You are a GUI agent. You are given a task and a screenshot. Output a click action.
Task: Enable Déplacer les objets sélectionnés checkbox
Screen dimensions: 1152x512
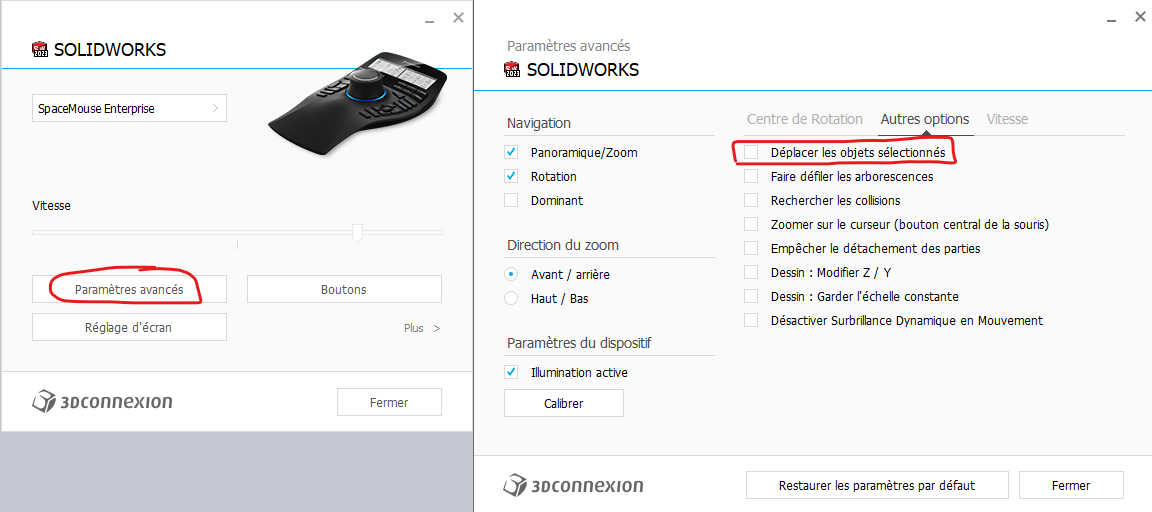tap(751, 152)
